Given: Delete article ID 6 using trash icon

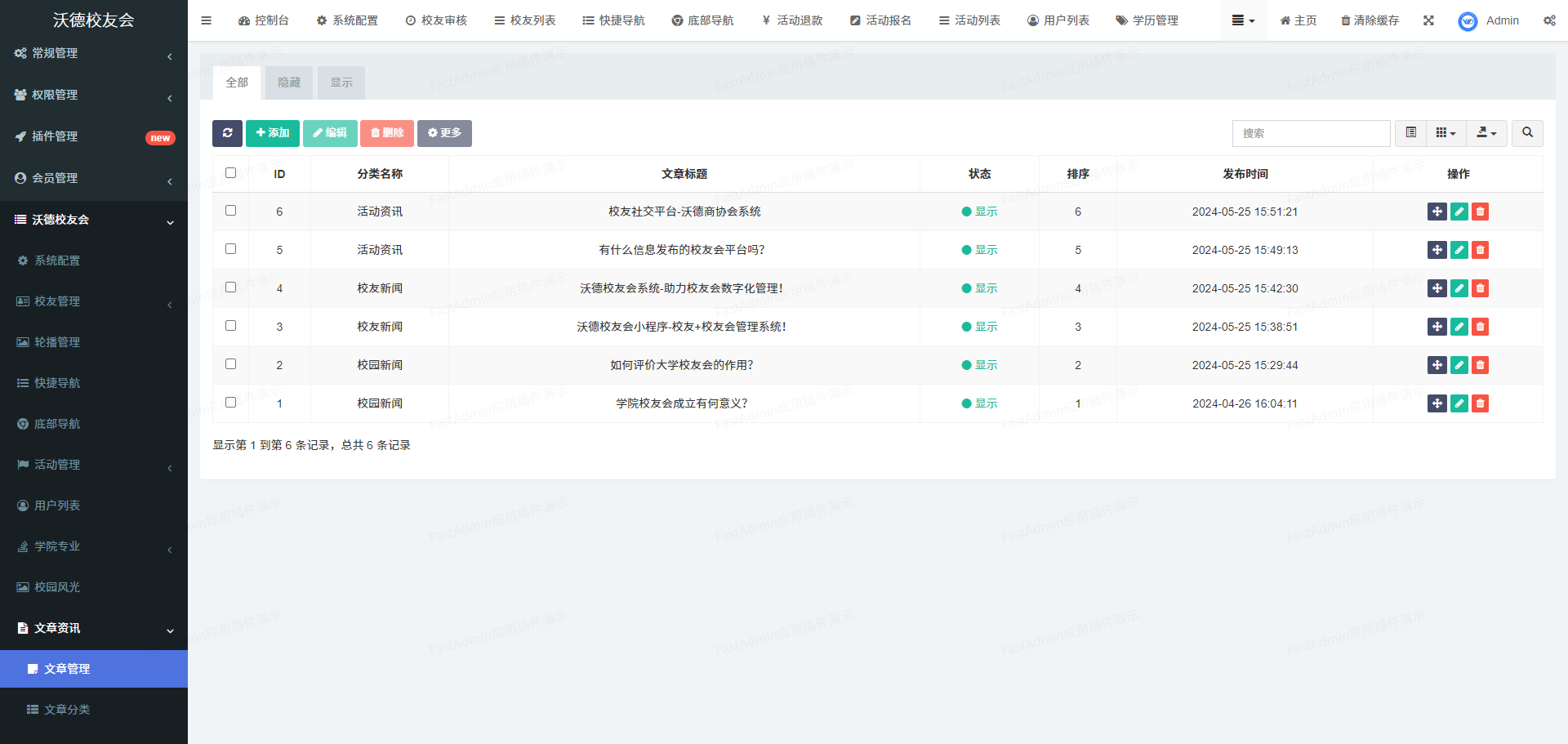Looking at the screenshot, I should click(1480, 212).
